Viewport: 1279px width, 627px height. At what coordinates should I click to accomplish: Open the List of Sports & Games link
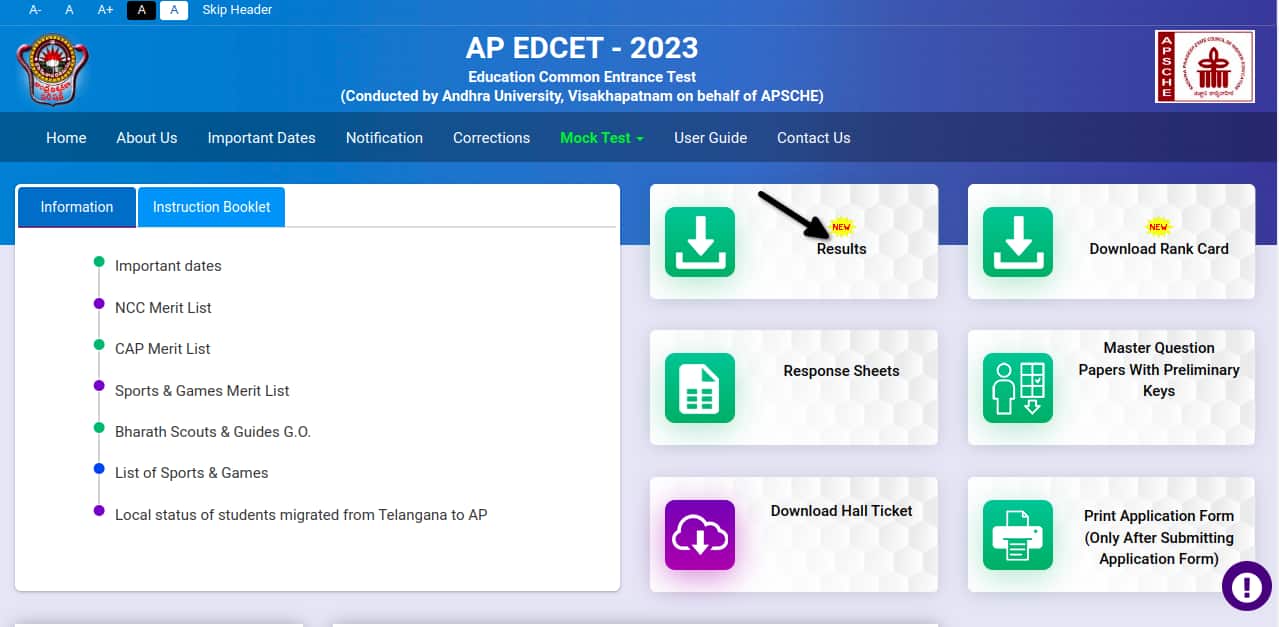[192, 473]
